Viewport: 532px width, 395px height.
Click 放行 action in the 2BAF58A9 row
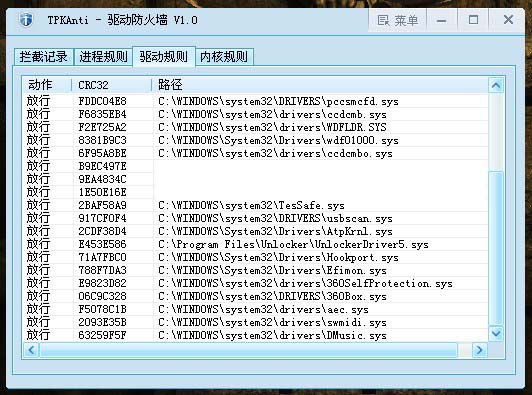coord(38,205)
